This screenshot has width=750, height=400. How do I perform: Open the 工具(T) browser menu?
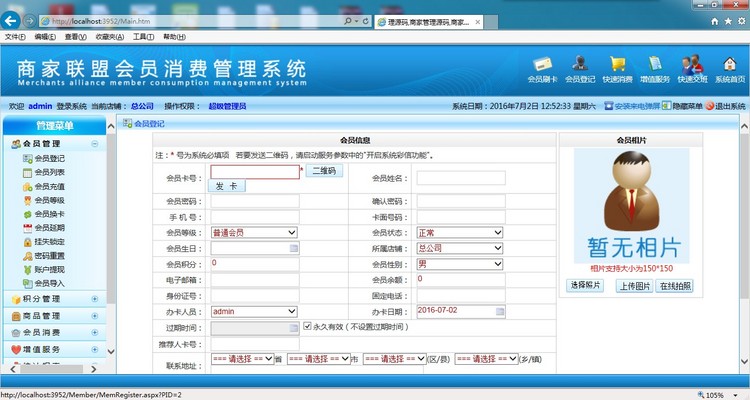point(143,37)
